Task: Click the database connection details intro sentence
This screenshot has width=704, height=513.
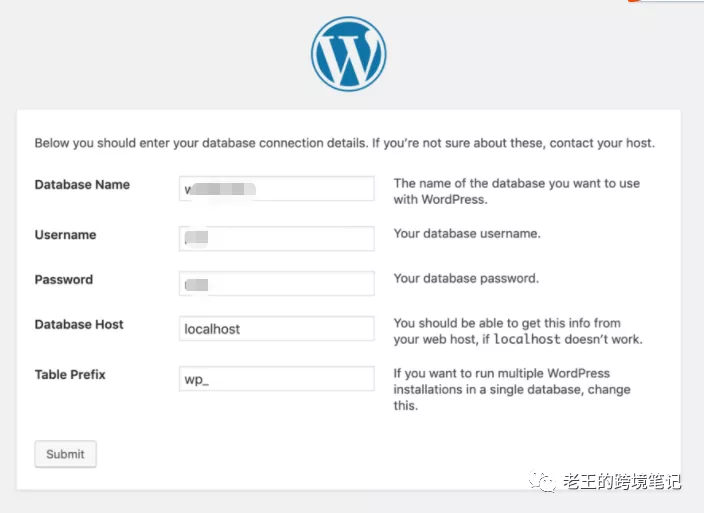Action: click(344, 143)
